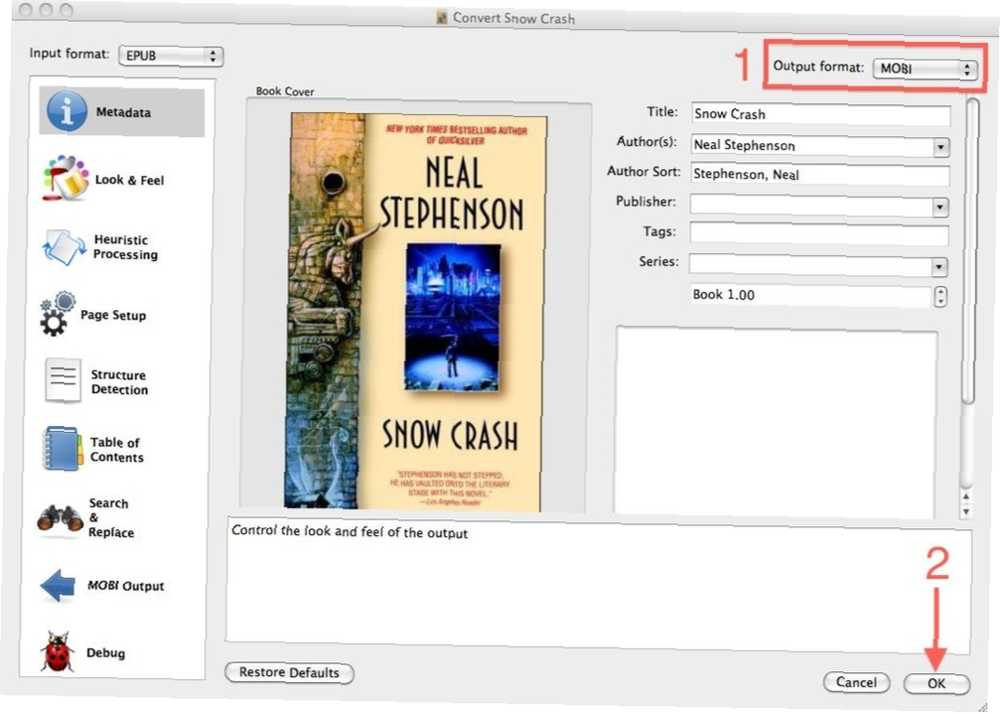
Task: Click OK to start conversion
Action: click(936, 683)
